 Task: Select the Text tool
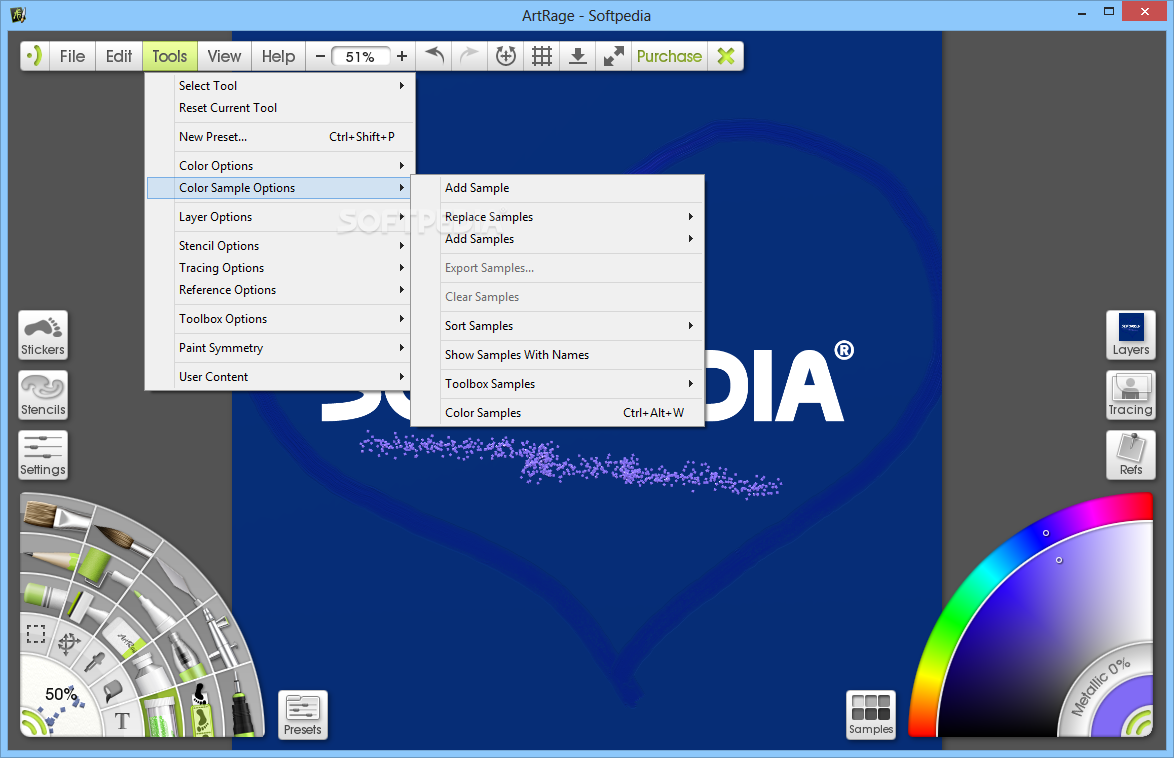122,721
